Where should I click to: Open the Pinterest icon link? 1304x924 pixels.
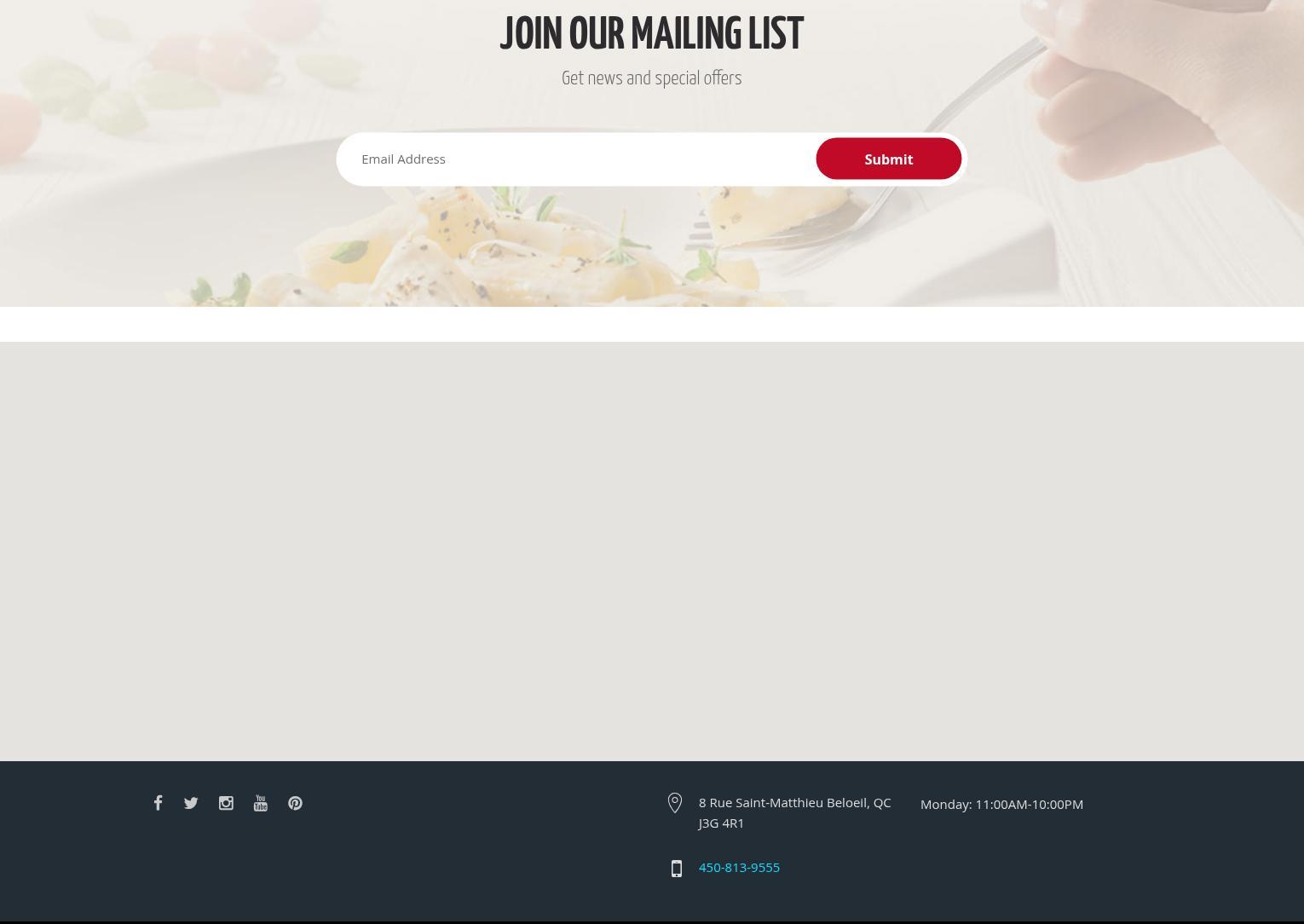tap(295, 803)
